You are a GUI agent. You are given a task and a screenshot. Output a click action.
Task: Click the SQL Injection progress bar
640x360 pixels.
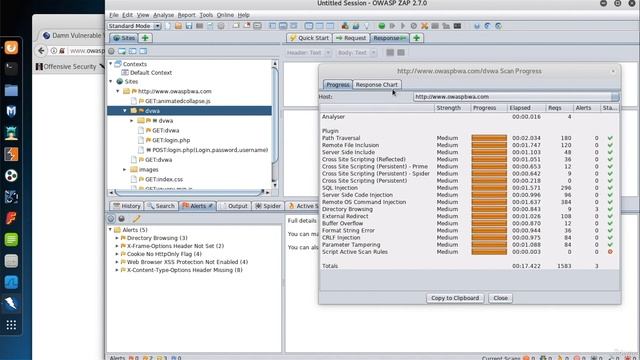(489, 188)
